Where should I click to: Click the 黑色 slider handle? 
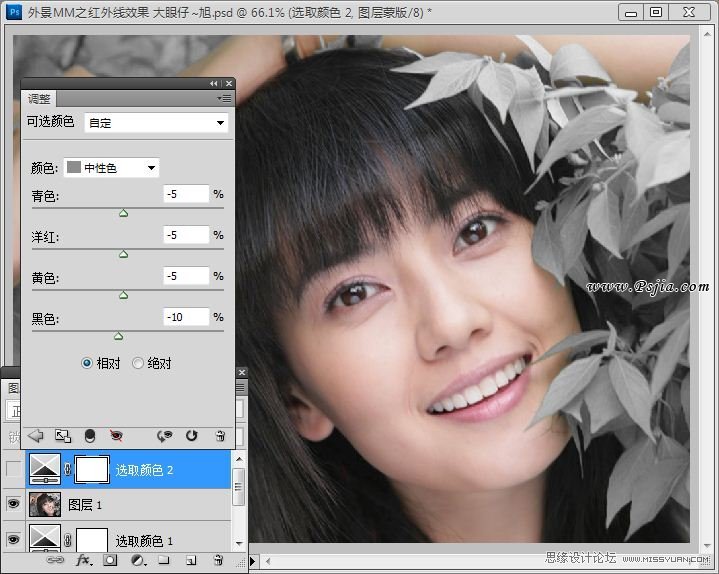pos(118,337)
